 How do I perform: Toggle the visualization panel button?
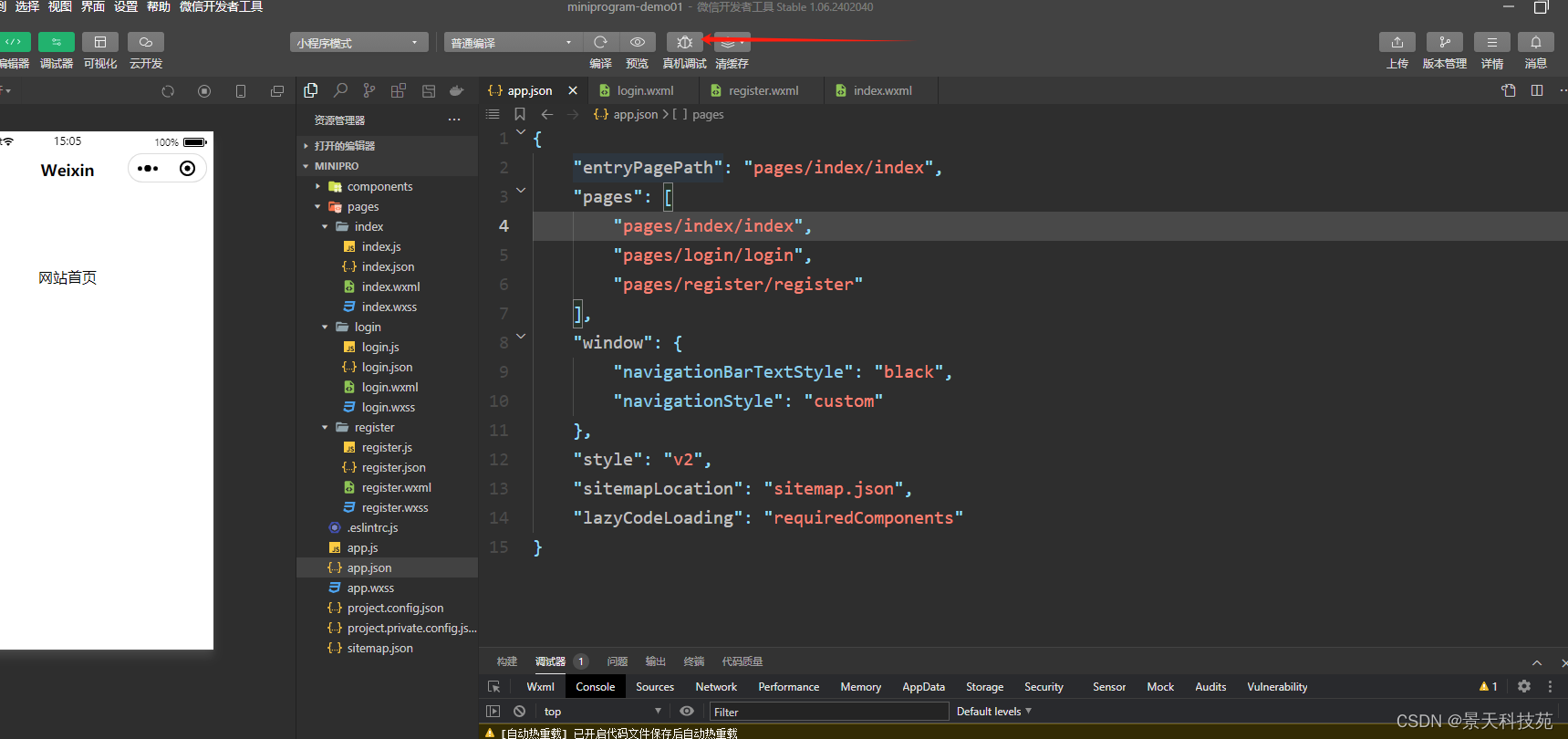pyautogui.click(x=100, y=42)
